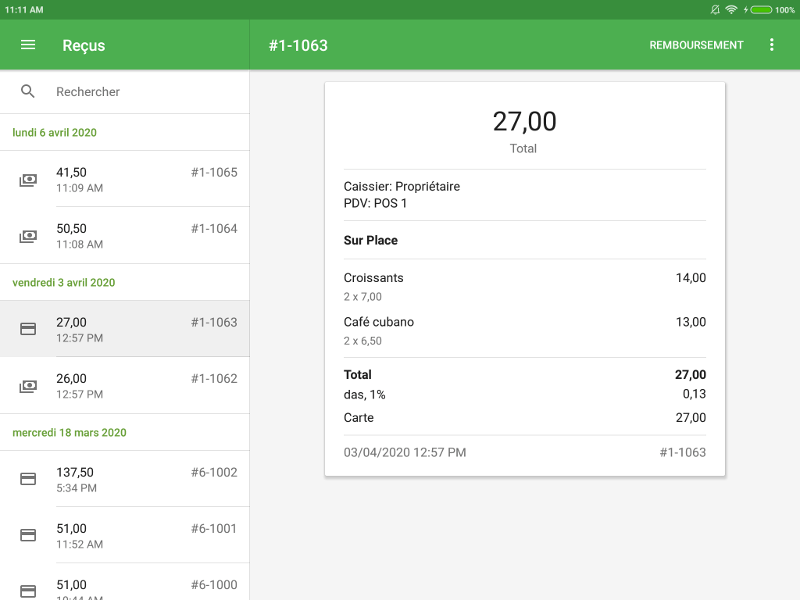800x600 pixels.
Task: Tap the battery indicator in status bar
Action: [760, 9]
